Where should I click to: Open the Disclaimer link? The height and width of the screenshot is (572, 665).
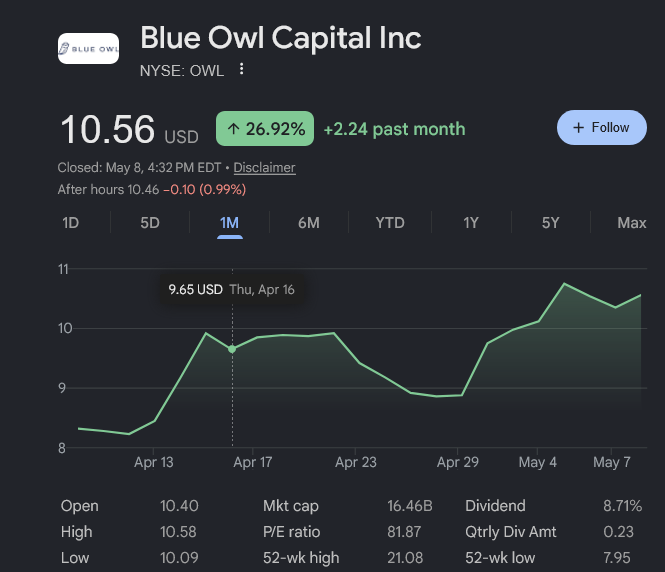click(264, 167)
